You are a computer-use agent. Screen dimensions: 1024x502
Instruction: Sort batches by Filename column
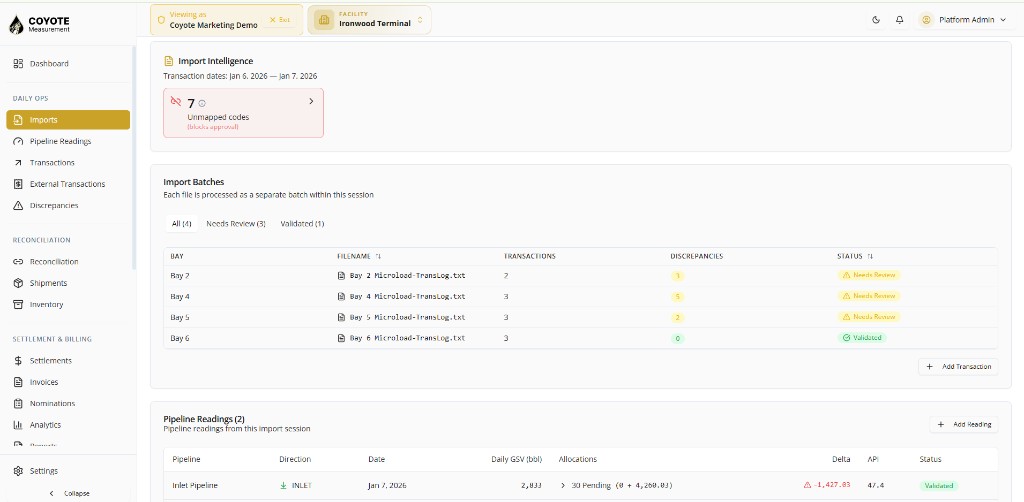pos(359,256)
